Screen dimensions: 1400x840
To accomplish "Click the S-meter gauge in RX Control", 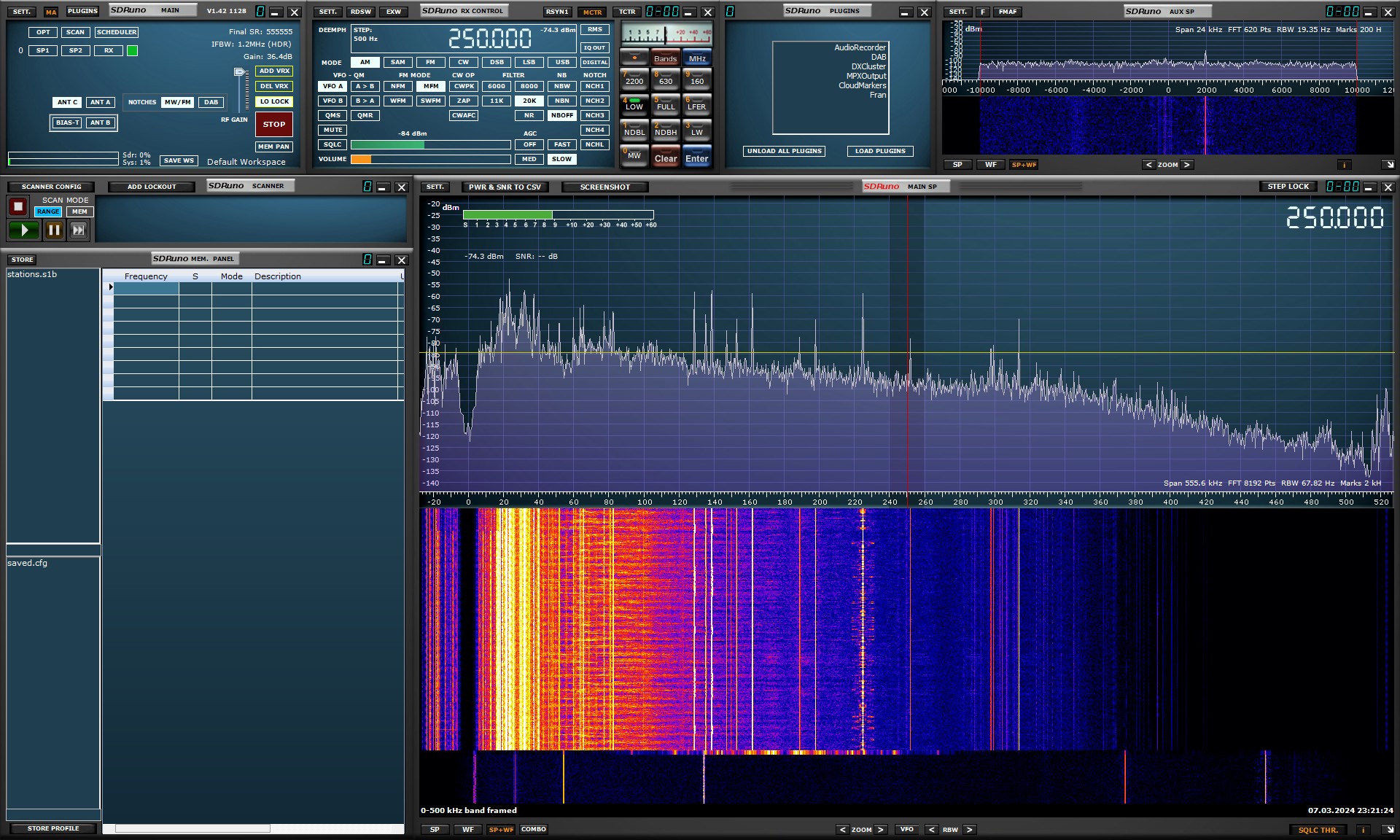I will point(666,34).
